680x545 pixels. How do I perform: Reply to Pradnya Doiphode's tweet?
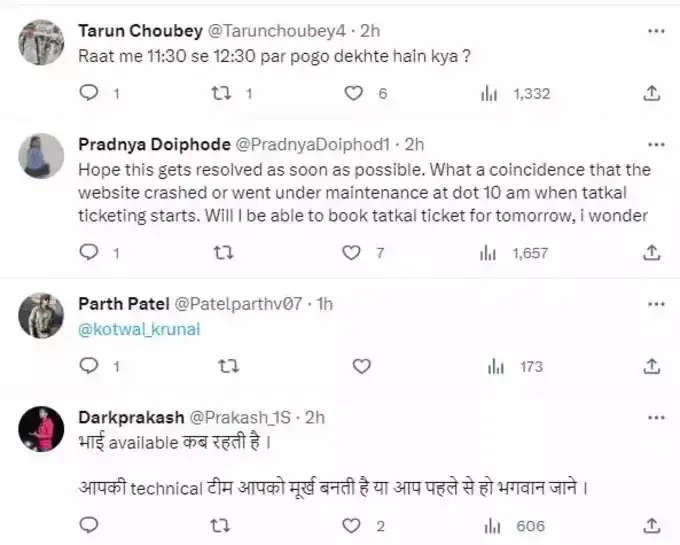click(89, 253)
